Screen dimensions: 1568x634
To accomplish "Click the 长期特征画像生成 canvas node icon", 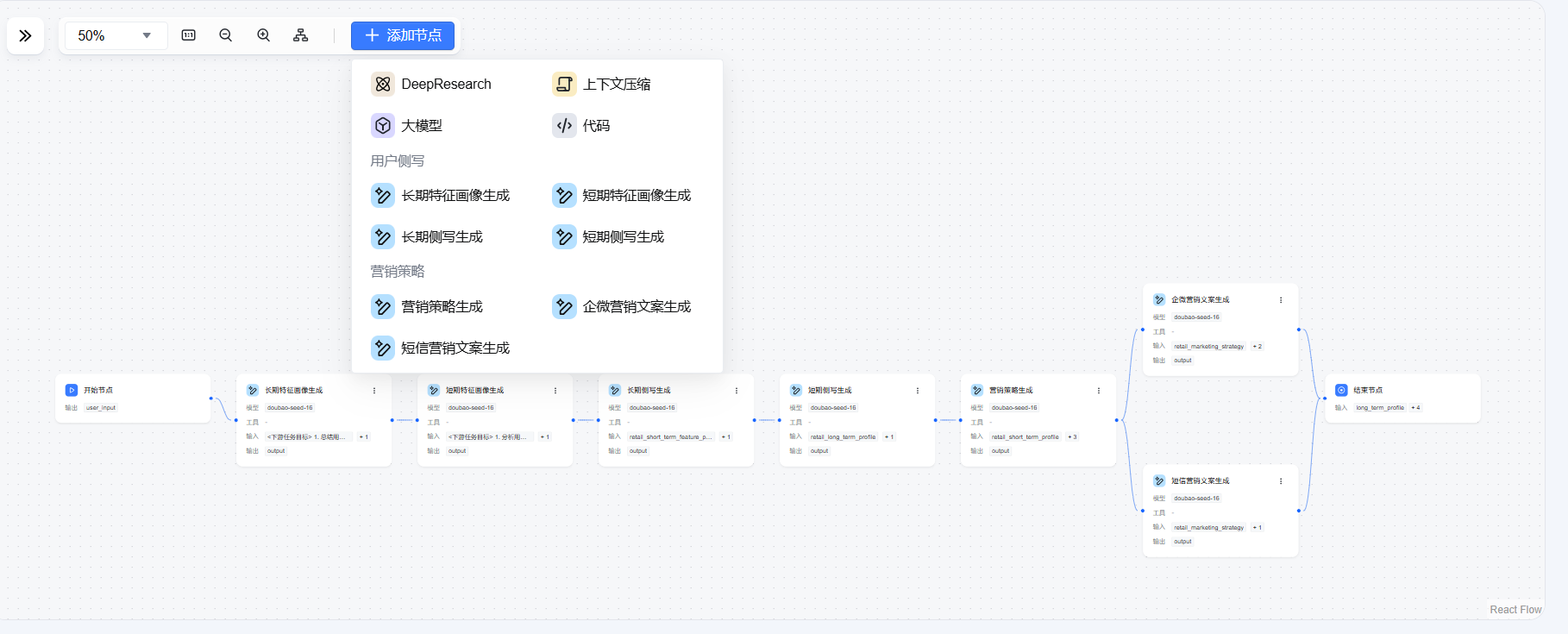I will click(253, 391).
